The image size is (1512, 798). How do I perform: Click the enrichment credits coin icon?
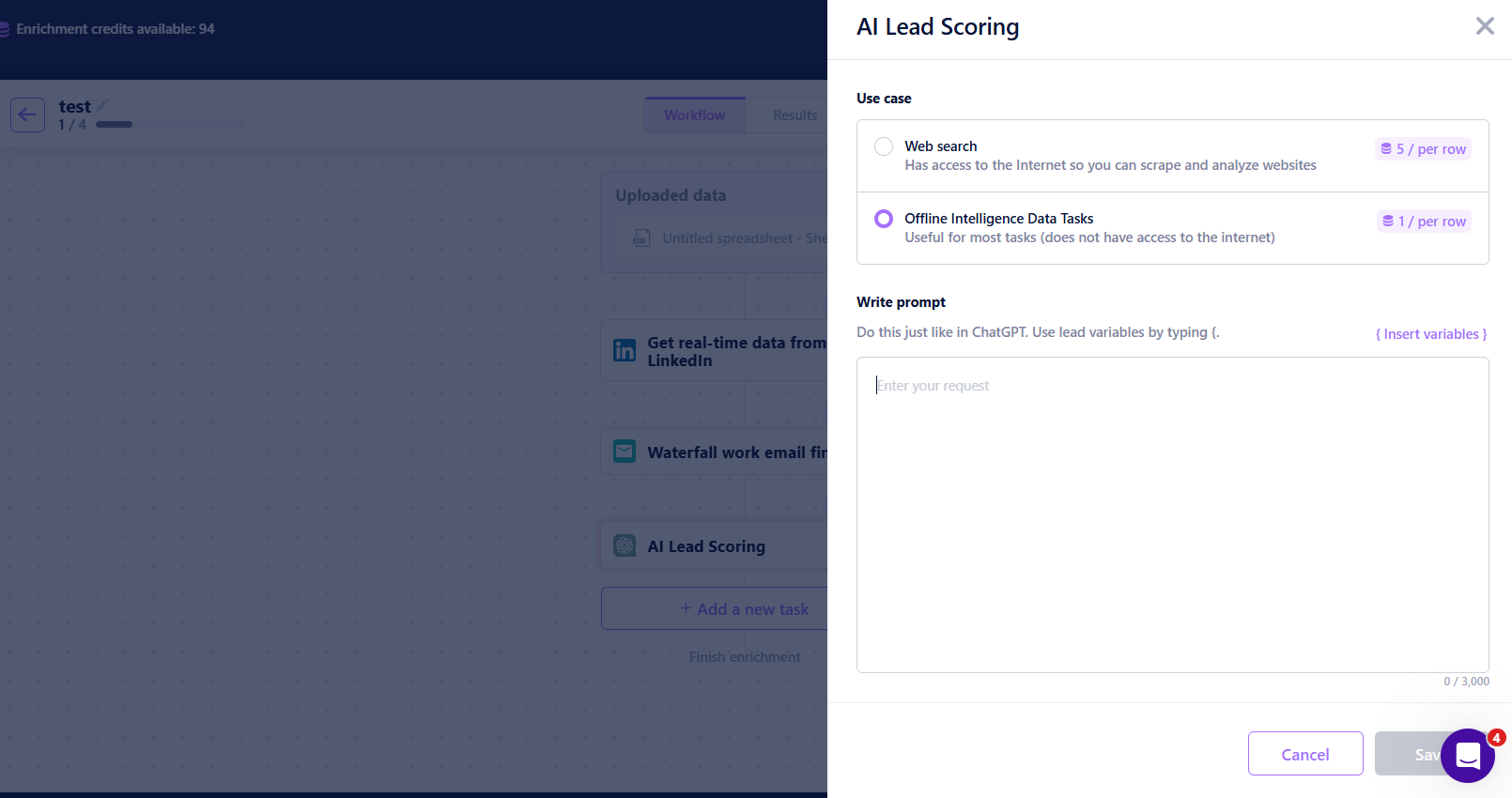[x=5, y=29]
